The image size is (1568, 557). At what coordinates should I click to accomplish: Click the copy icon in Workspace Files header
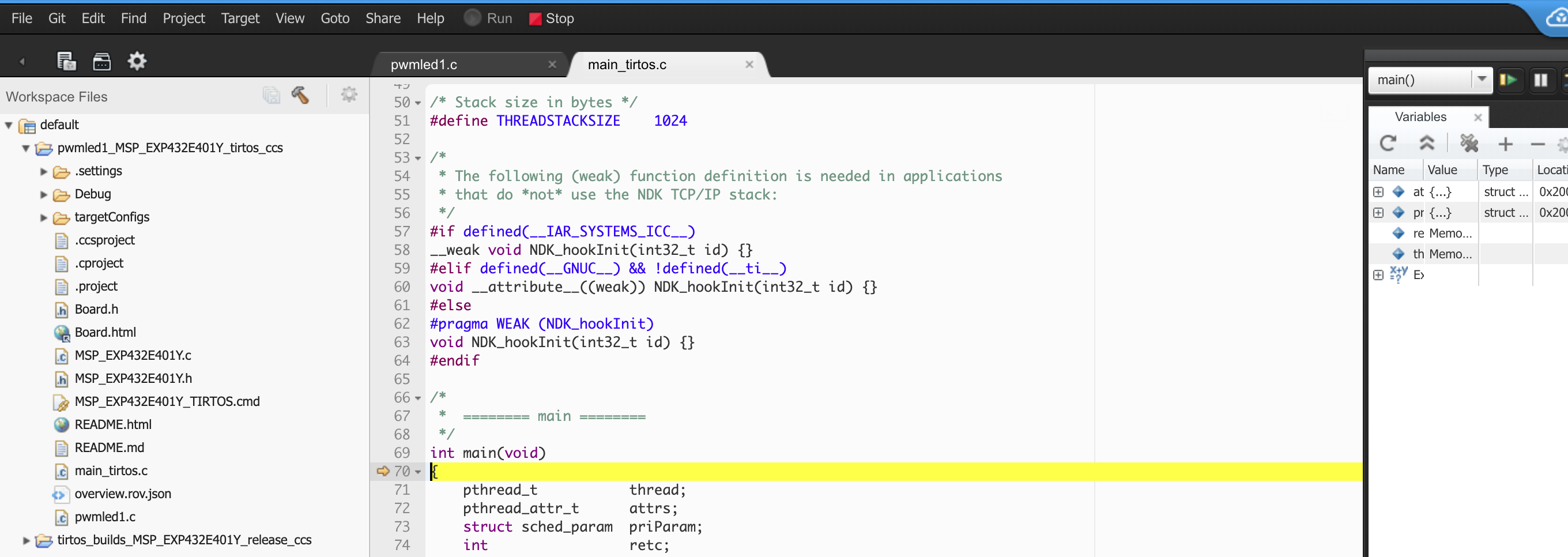[x=272, y=96]
